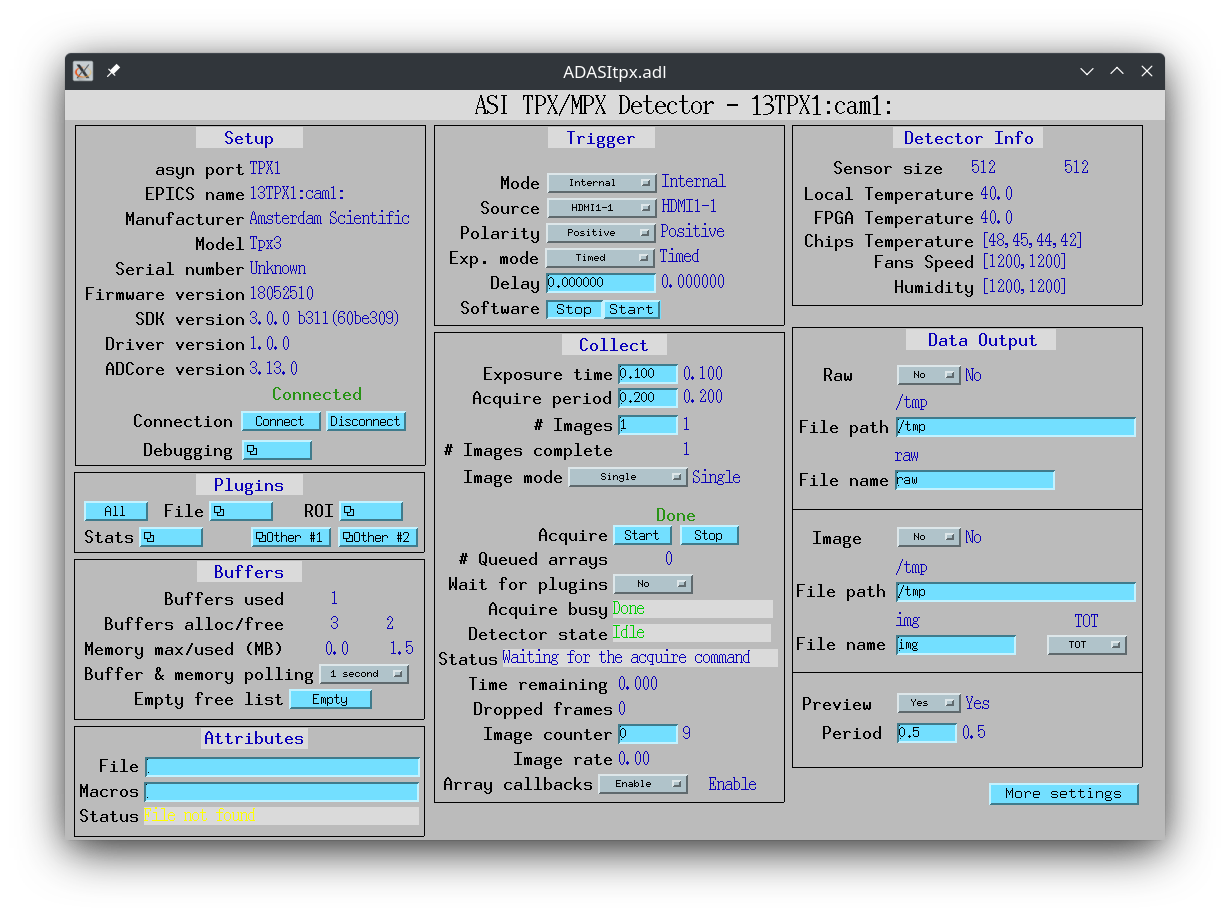Click the 'Waiting for the acquire command' status
The width and height of the screenshot is (1230, 917).
pyautogui.click(x=626, y=657)
